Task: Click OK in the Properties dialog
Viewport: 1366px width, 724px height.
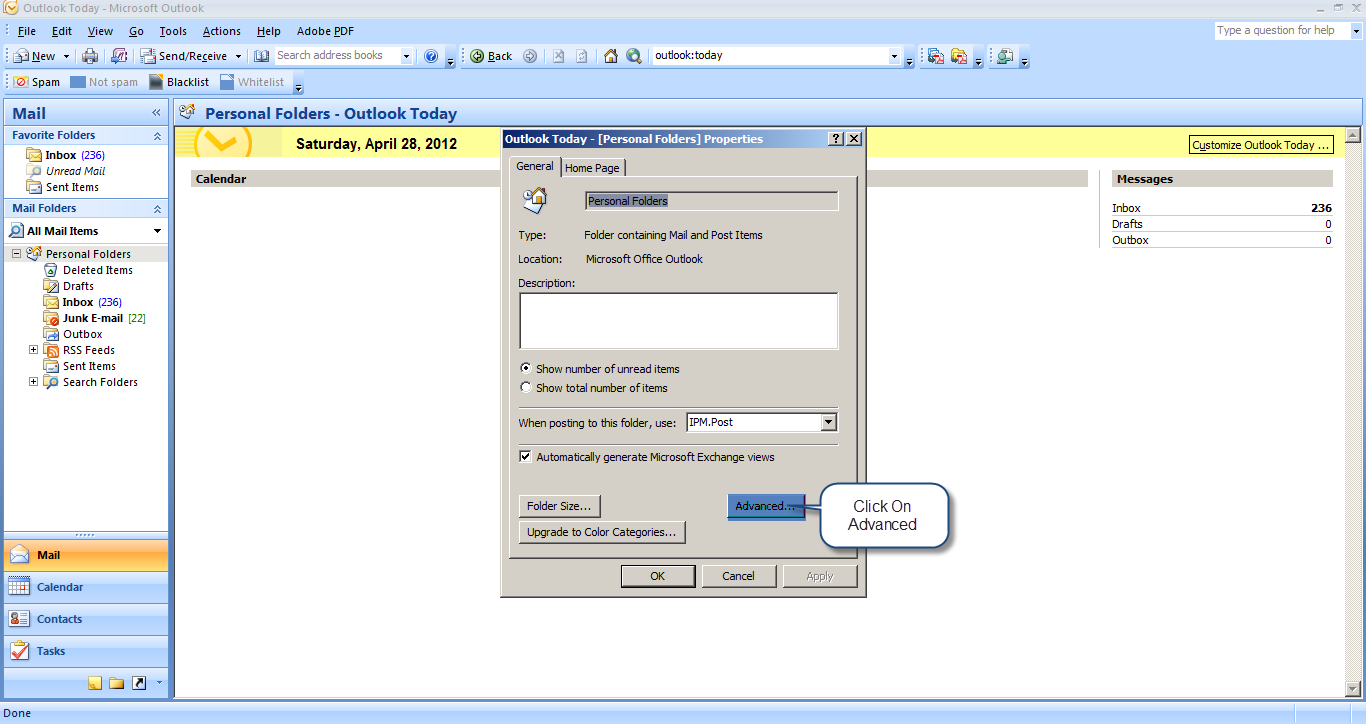Action: click(x=658, y=576)
